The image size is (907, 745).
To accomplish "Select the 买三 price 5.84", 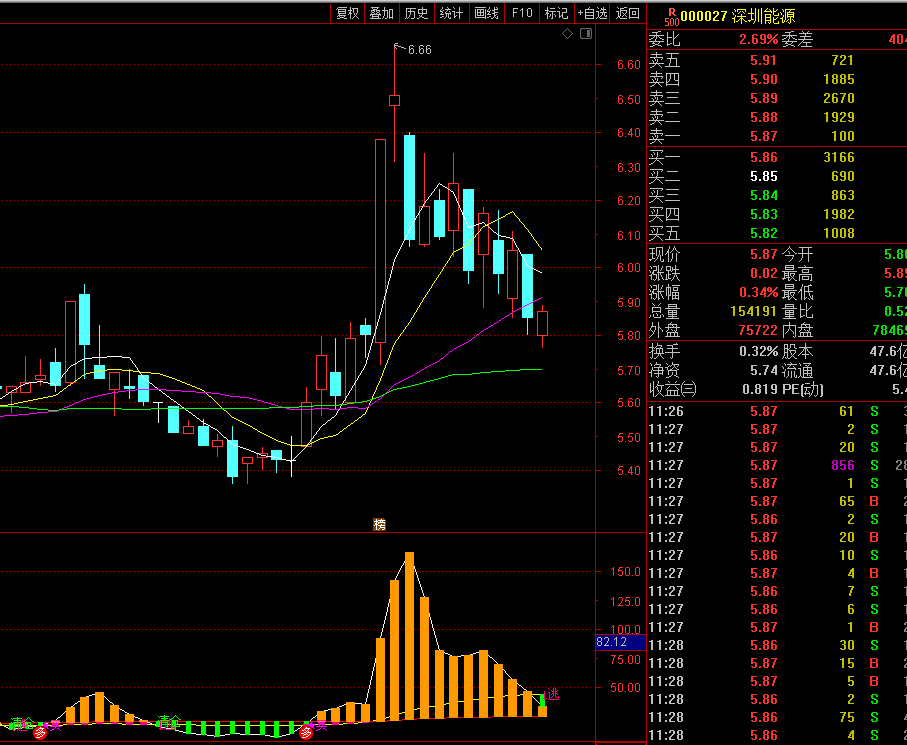I will click(x=764, y=196).
